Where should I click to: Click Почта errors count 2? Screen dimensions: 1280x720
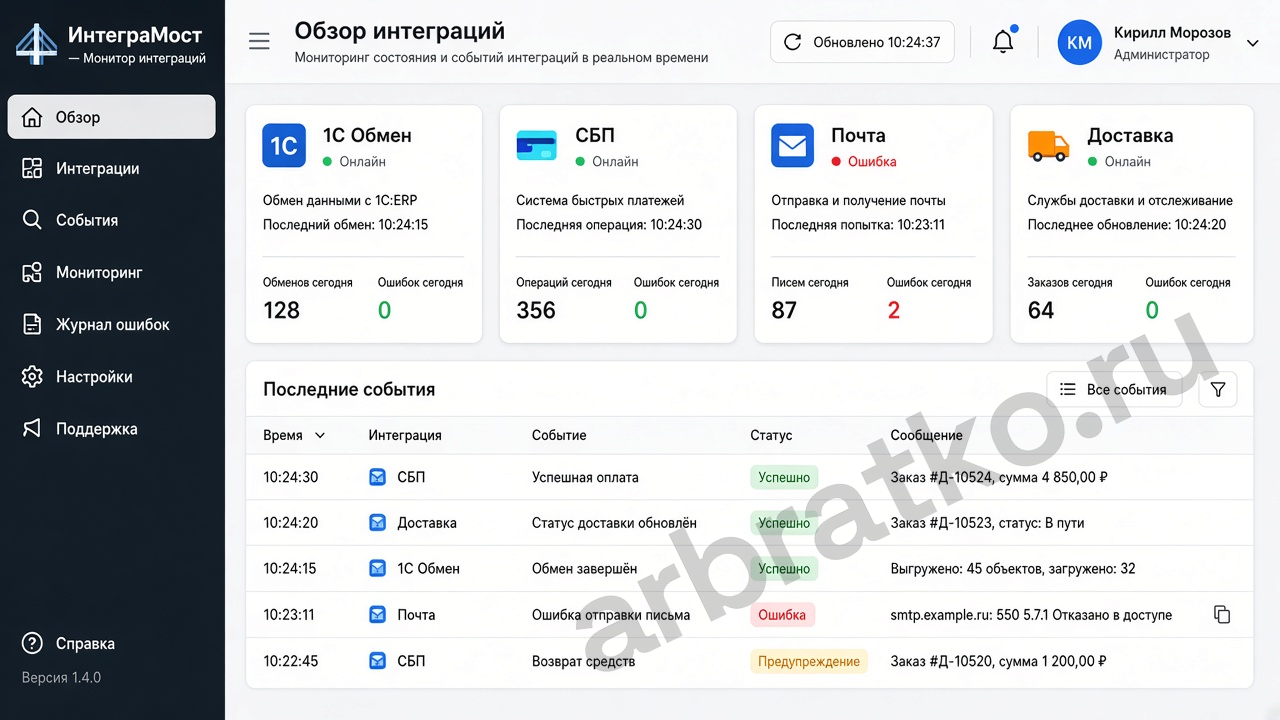pyautogui.click(x=893, y=310)
